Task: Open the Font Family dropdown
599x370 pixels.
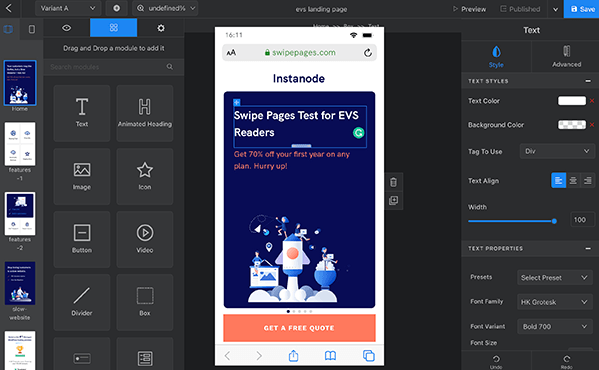Action: [555, 302]
